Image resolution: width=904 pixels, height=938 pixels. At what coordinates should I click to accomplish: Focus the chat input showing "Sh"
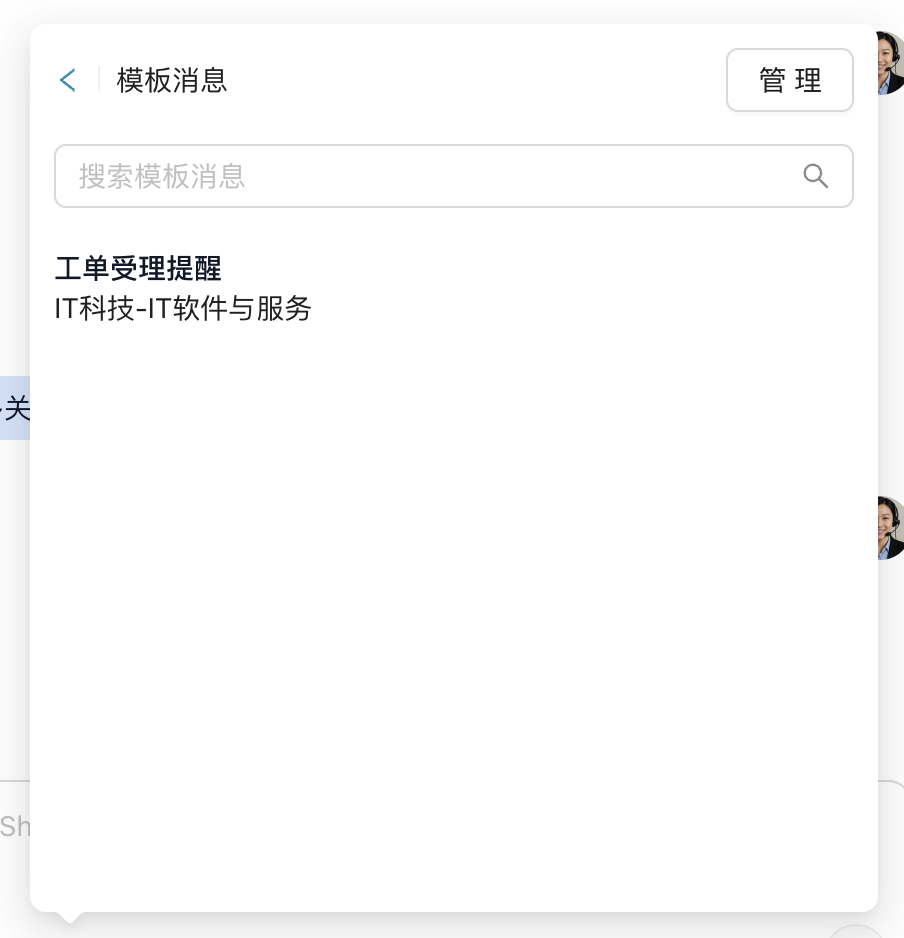point(15,826)
